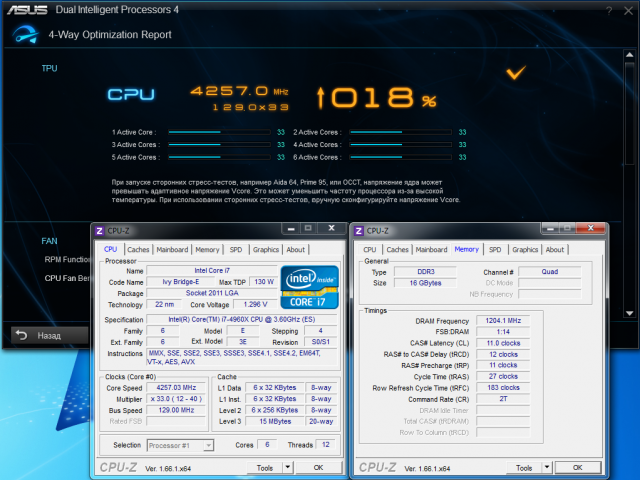The image size is (640, 480).
Task: Open the Mainboard tab in left CPU-Z
Action: tap(172, 249)
